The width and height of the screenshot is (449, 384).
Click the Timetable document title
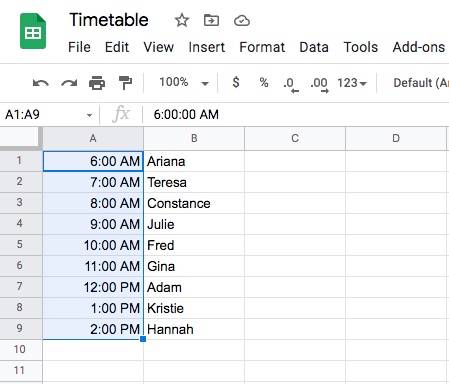pos(109,20)
